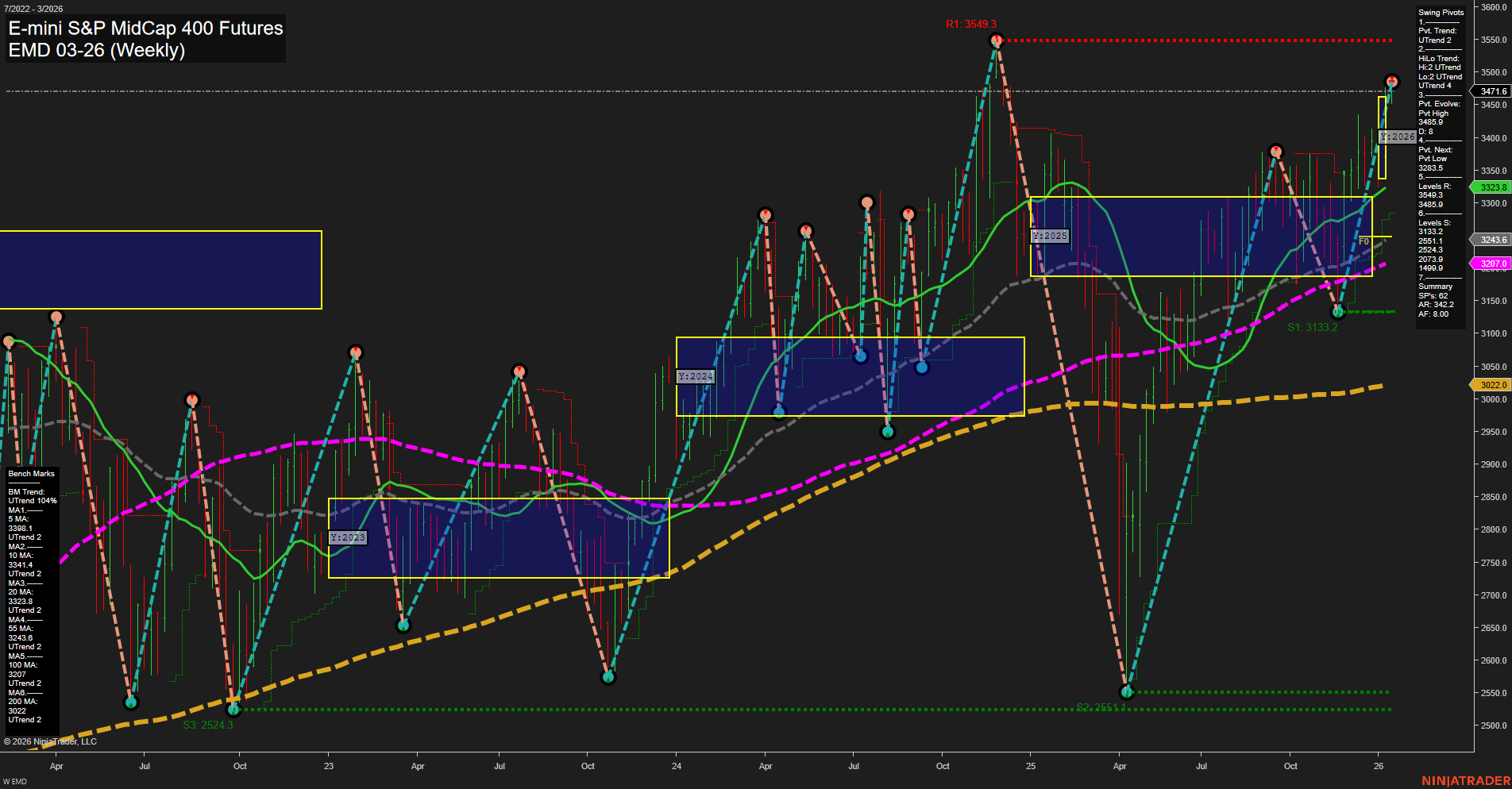1512x789 pixels.
Task: Click the orange pivot marker above the Apr 2024 peak
Action: point(766,214)
